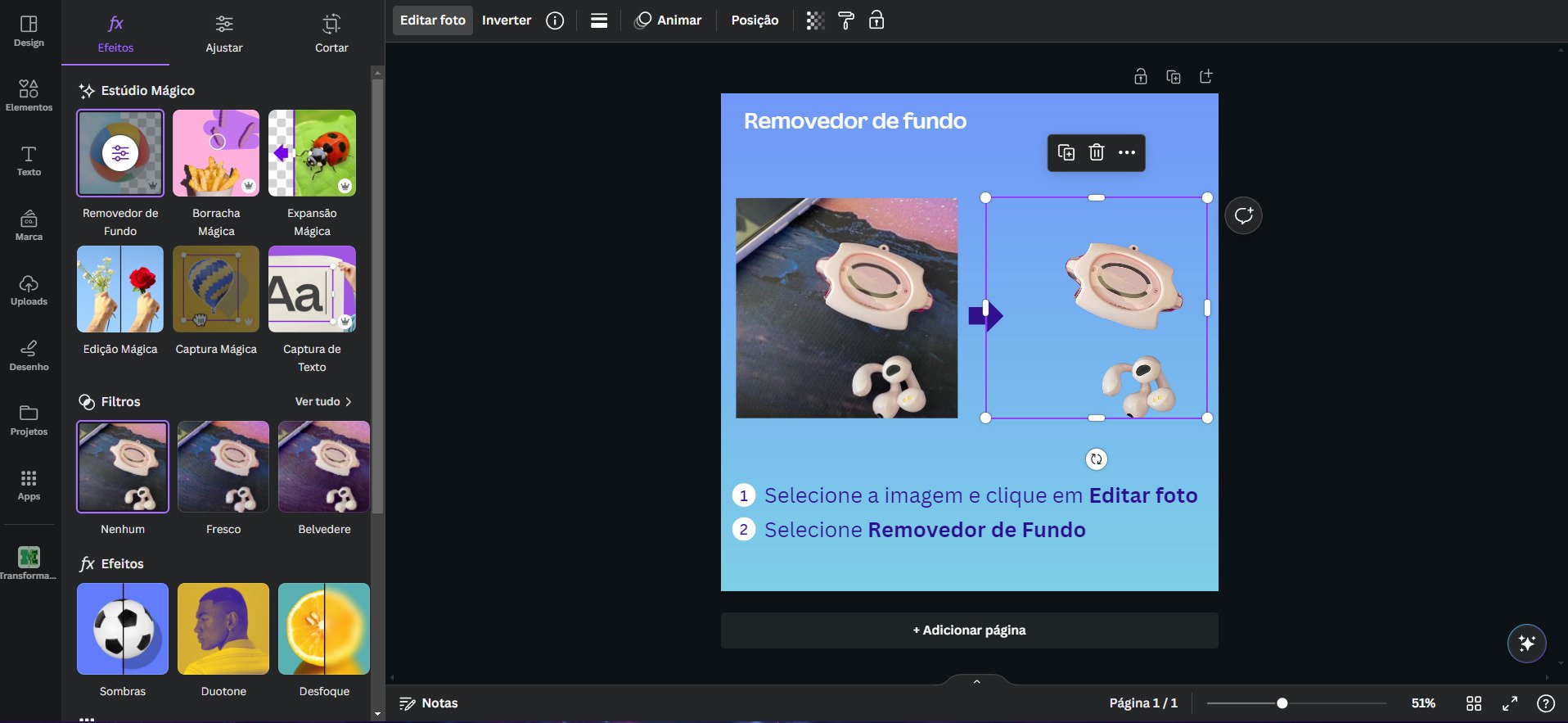Open the Canva magic assistant button
This screenshot has width=1568, height=723.
click(x=1527, y=644)
